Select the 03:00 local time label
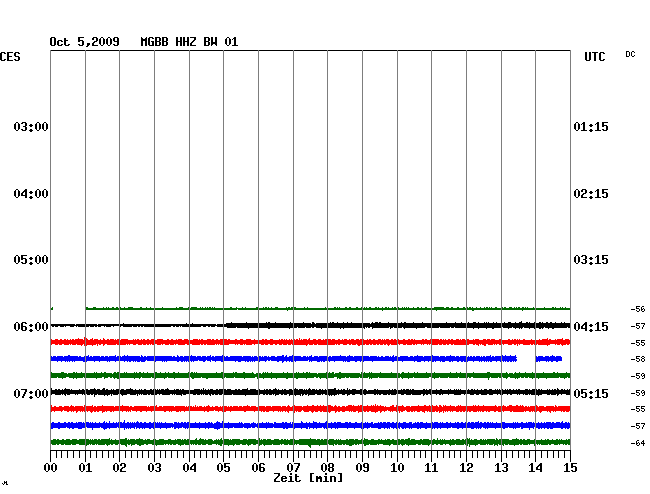The width and height of the screenshot is (650, 494). click(x=31, y=126)
